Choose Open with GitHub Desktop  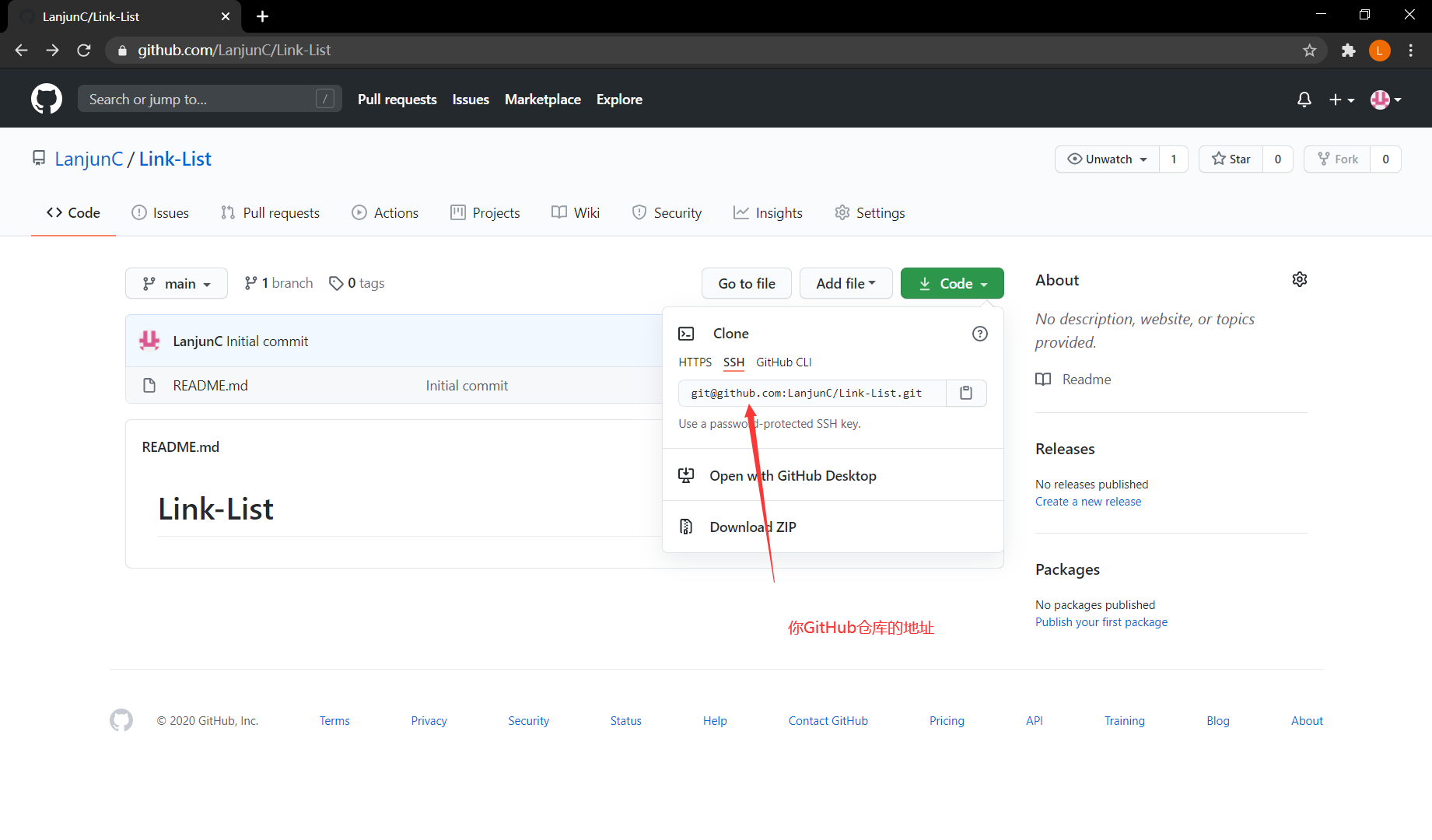tap(833, 475)
